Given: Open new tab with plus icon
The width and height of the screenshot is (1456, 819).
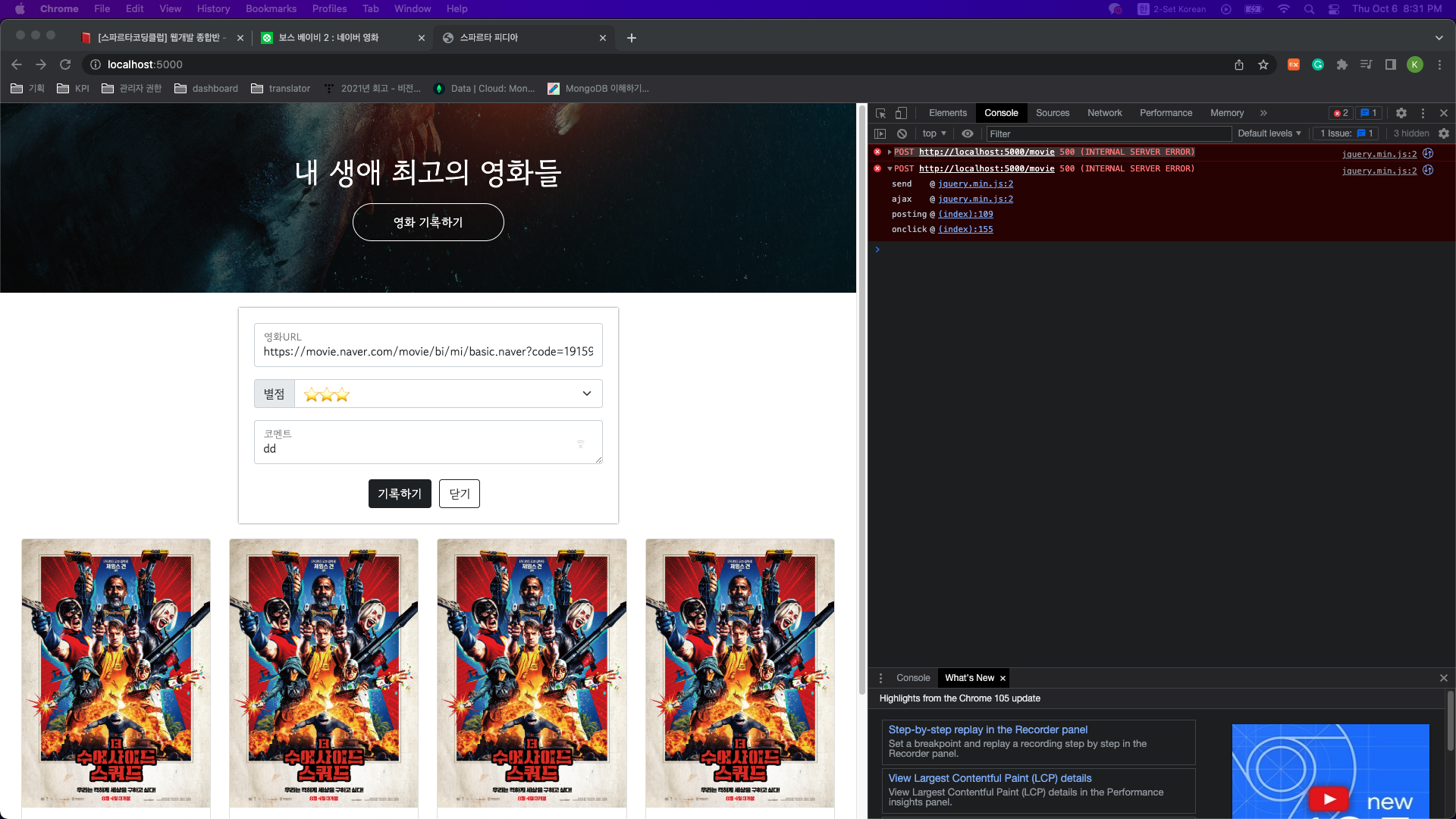Looking at the screenshot, I should pyautogui.click(x=632, y=38).
